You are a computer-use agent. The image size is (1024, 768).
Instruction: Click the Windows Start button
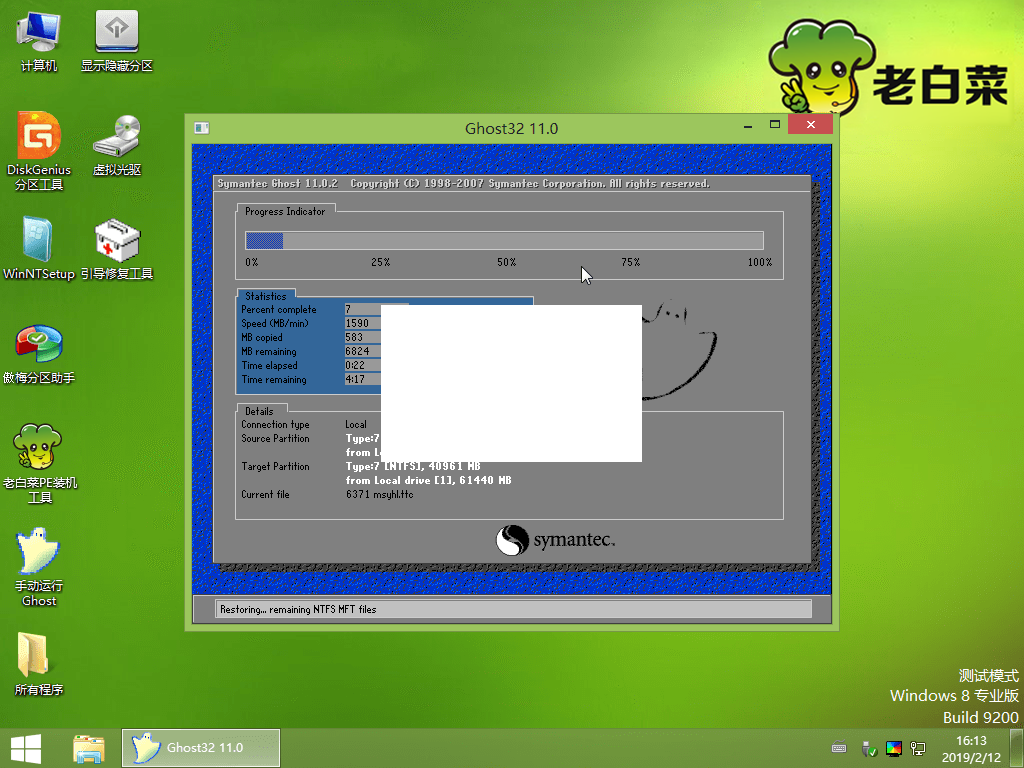pyautogui.click(x=26, y=748)
